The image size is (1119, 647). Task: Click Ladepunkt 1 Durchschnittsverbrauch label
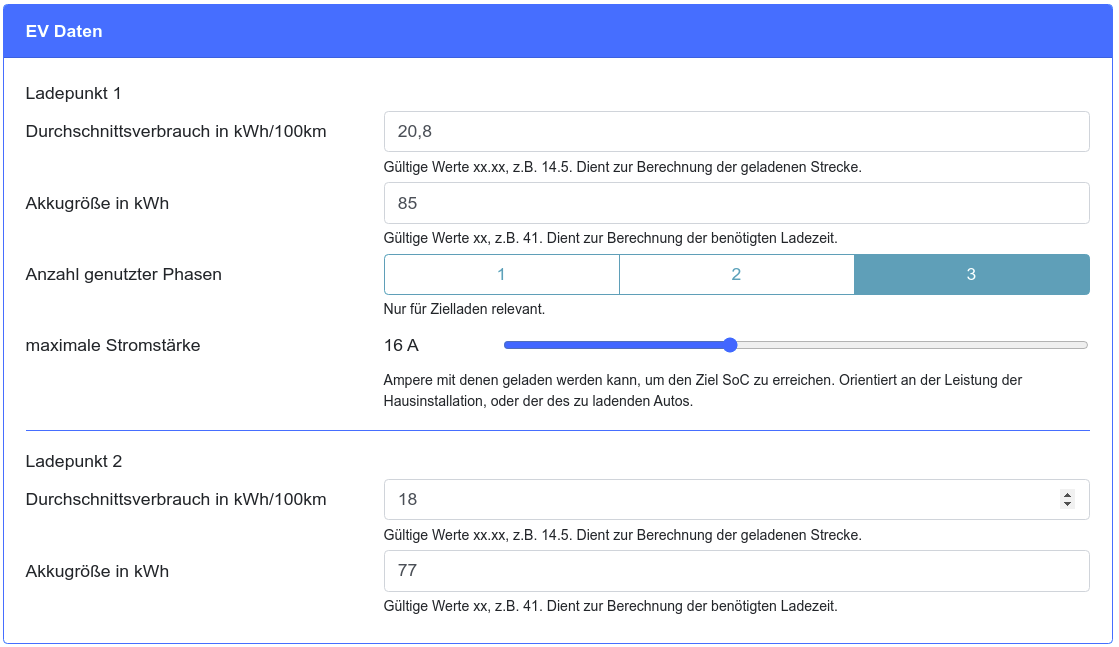pos(176,131)
